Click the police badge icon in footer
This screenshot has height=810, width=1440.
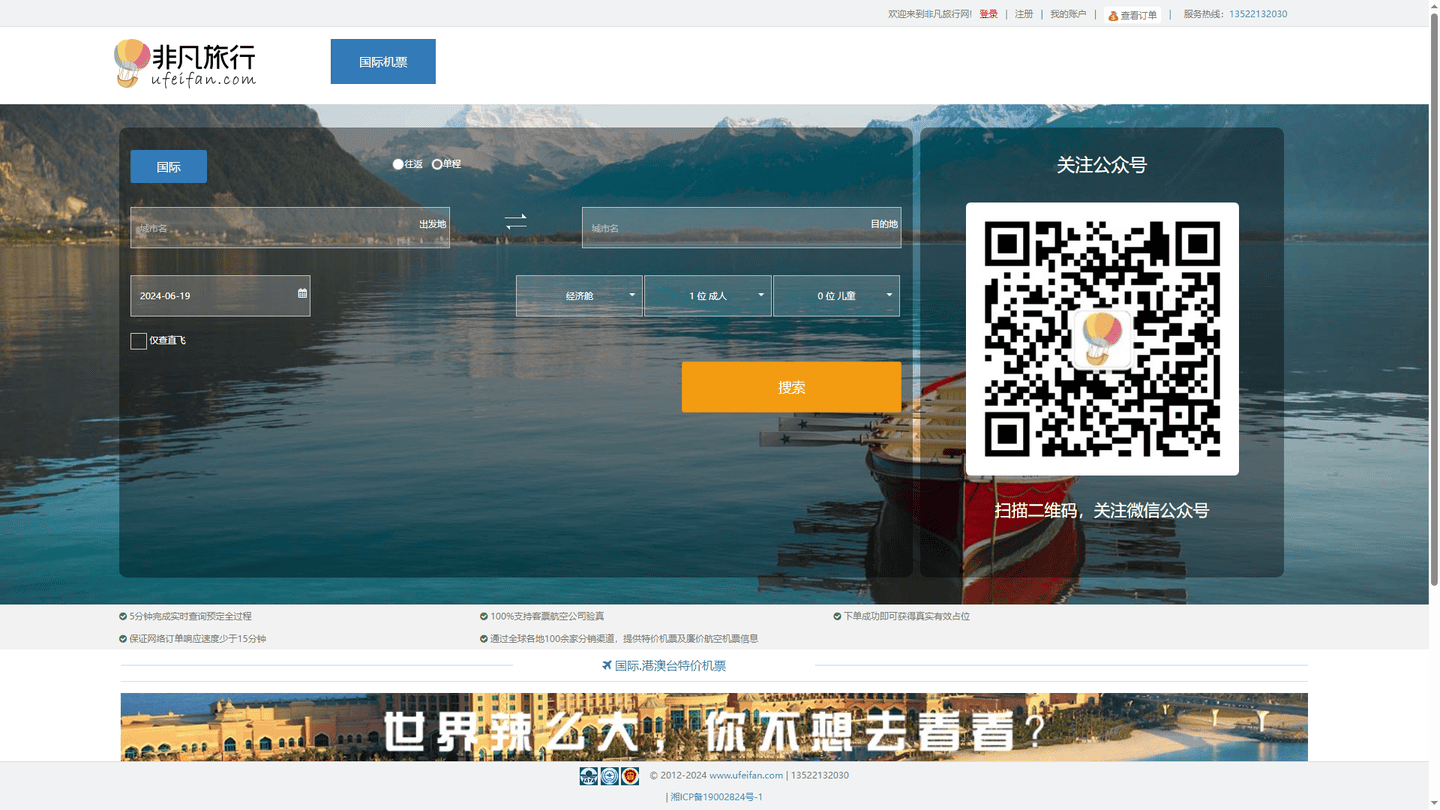click(630, 776)
